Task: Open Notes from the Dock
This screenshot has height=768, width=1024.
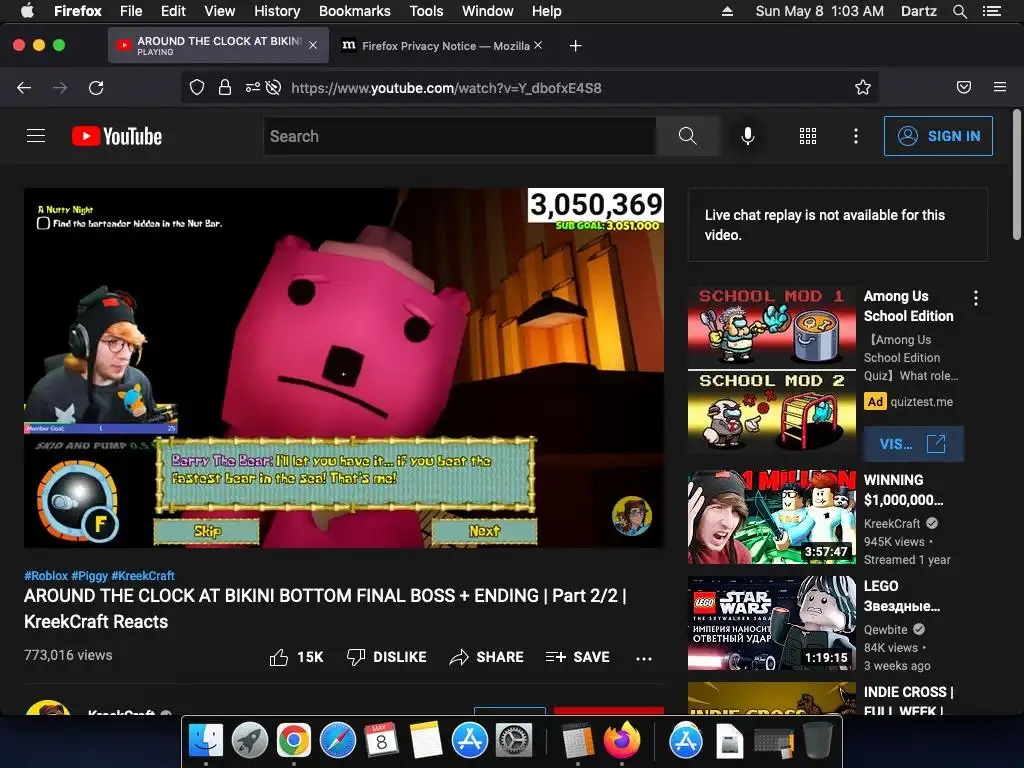Action: click(x=426, y=740)
